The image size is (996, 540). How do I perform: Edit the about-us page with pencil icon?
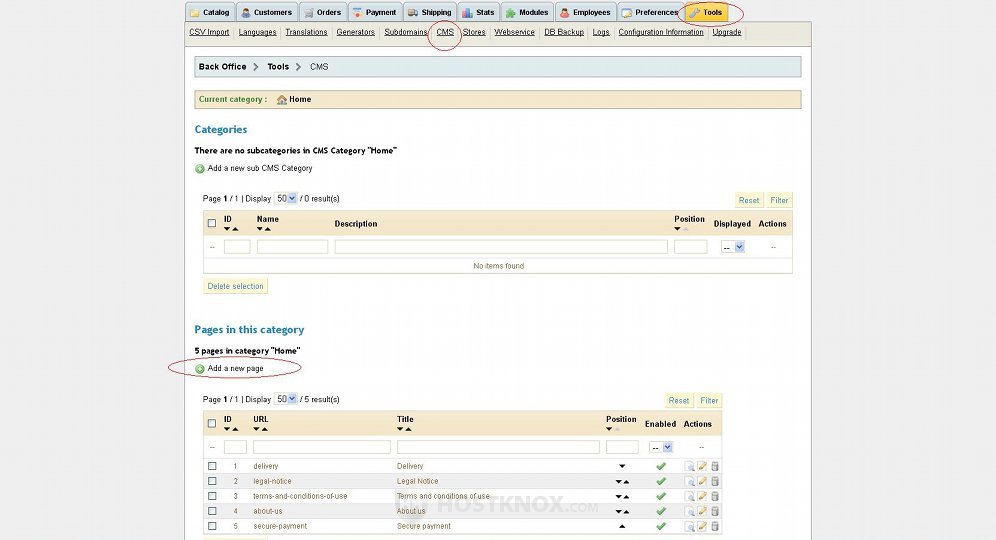702,511
